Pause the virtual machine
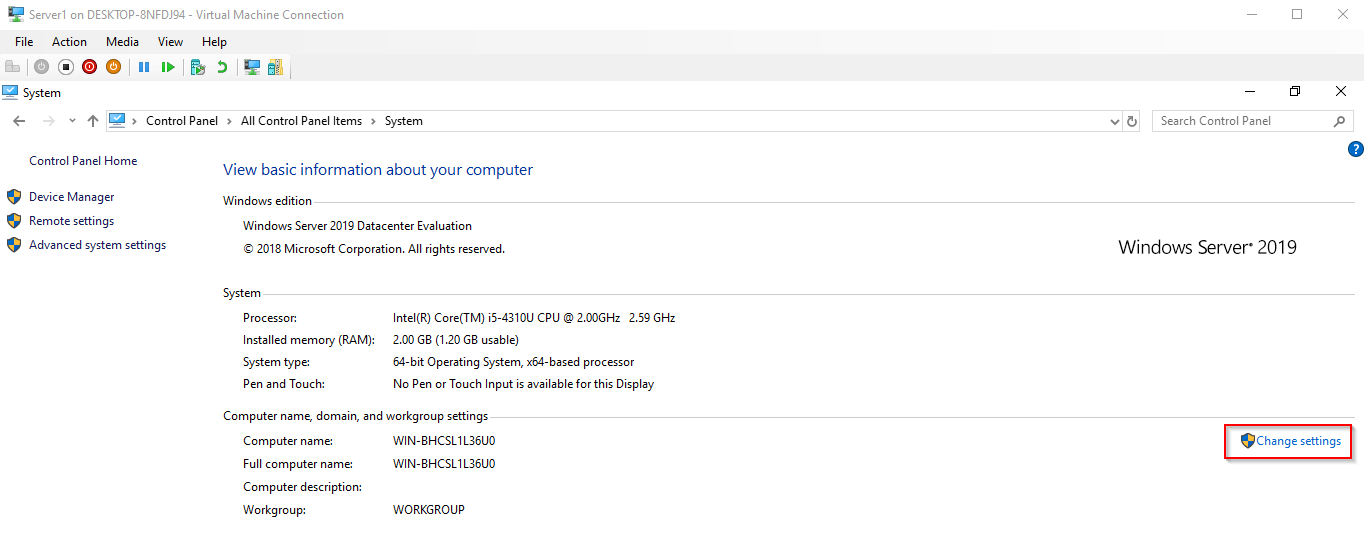The height and width of the screenshot is (536, 1364). [x=144, y=67]
